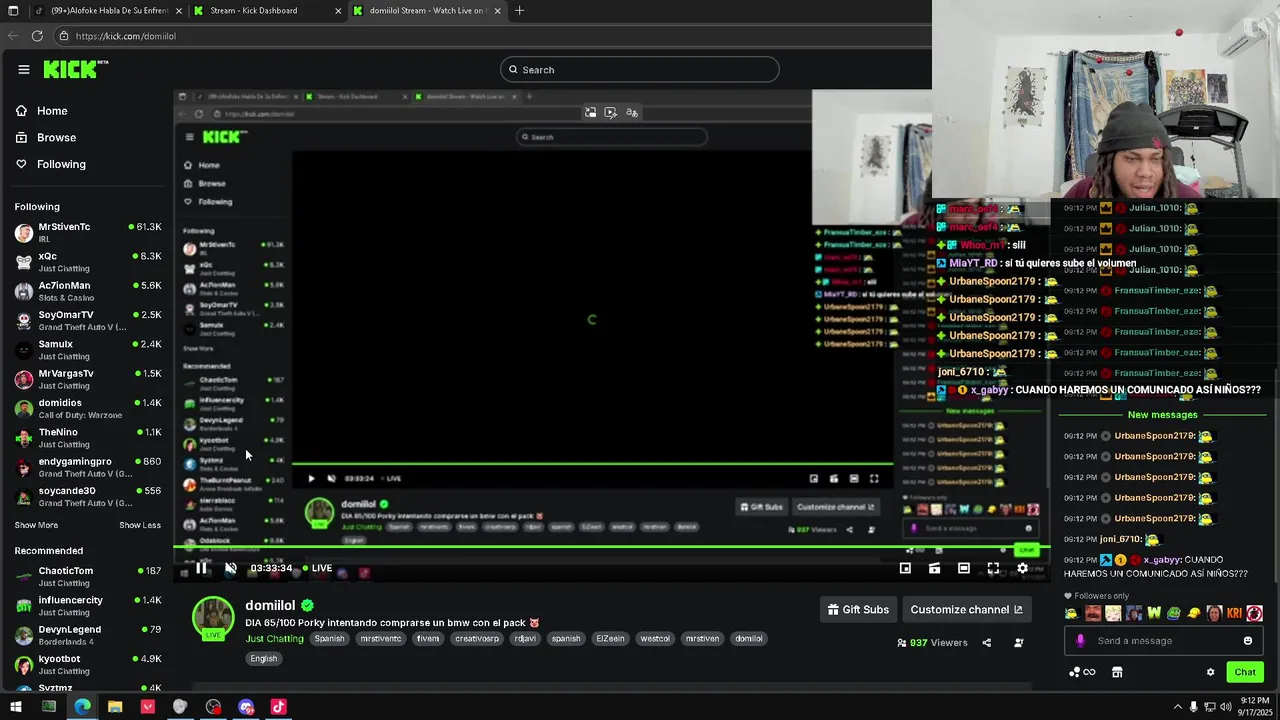Select the English language tag
Image resolution: width=1280 pixels, height=720 pixels.
[x=264, y=658]
